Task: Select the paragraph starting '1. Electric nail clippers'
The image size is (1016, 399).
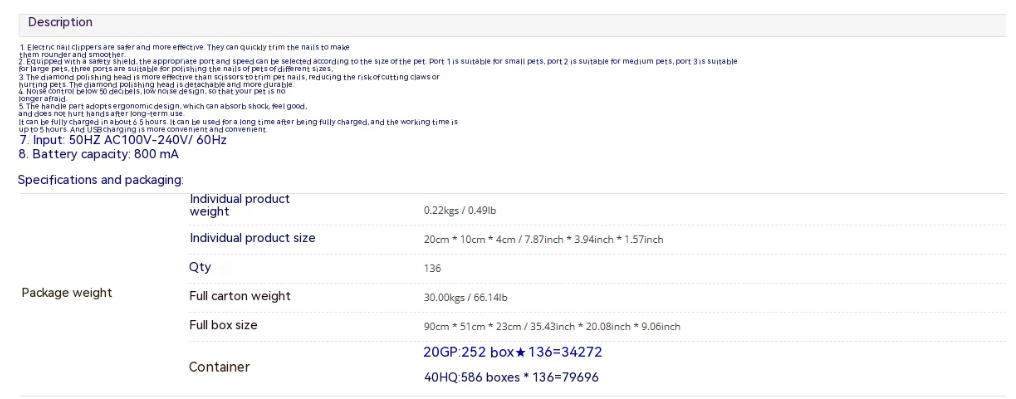Action: [x=185, y=51]
